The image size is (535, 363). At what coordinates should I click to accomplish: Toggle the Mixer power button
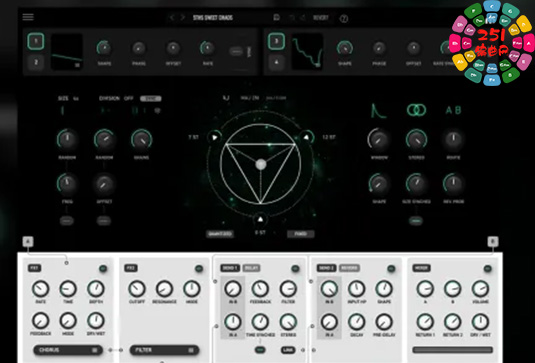click(x=488, y=268)
